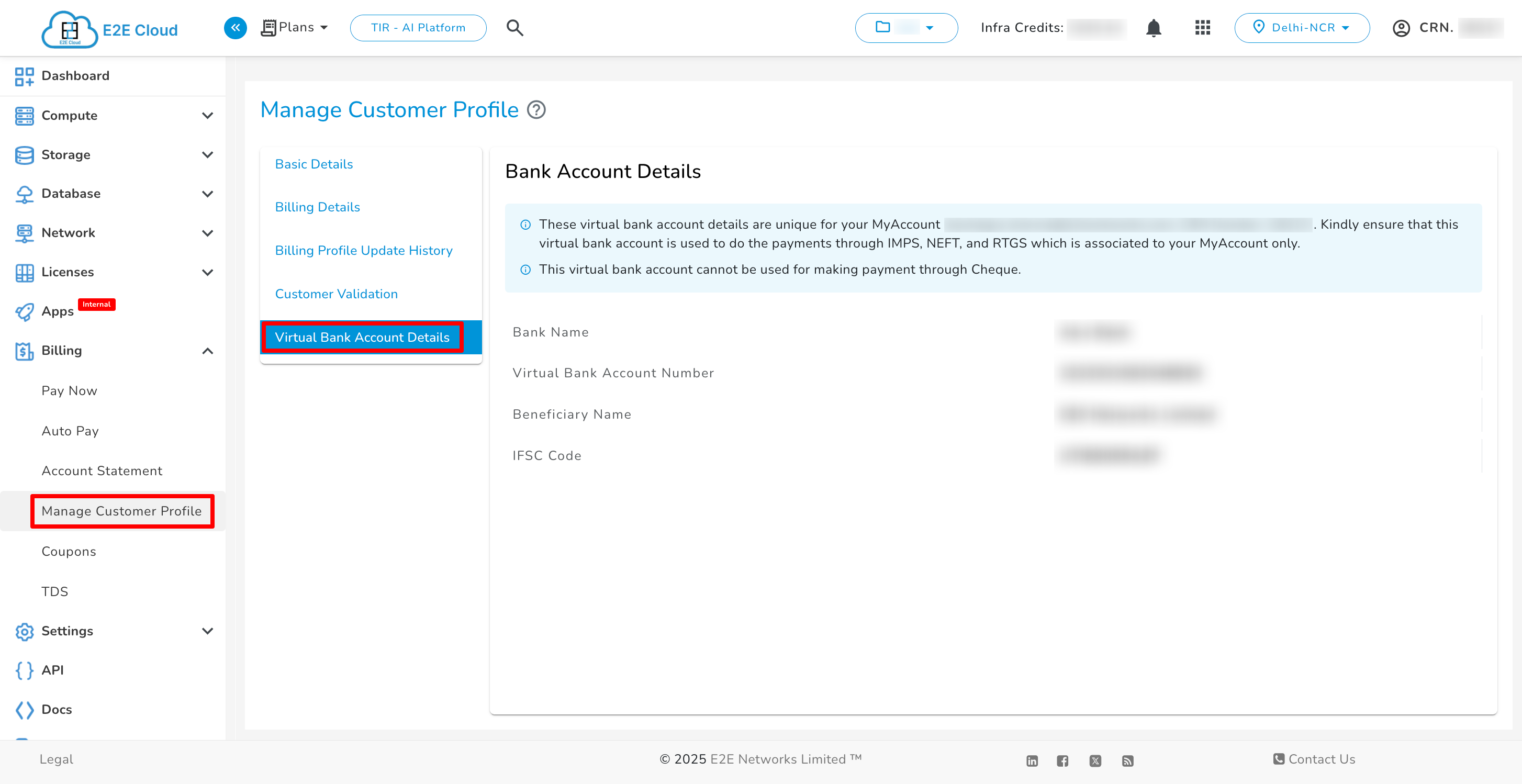Open the search magnifier icon
The height and width of the screenshot is (784, 1522).
pos(514,28)
